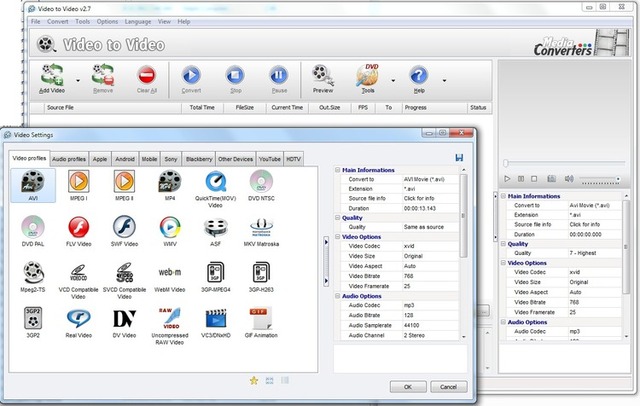Click the Source File column header
The width and height of the screenshot is (640, 406).
coord(112,108)
